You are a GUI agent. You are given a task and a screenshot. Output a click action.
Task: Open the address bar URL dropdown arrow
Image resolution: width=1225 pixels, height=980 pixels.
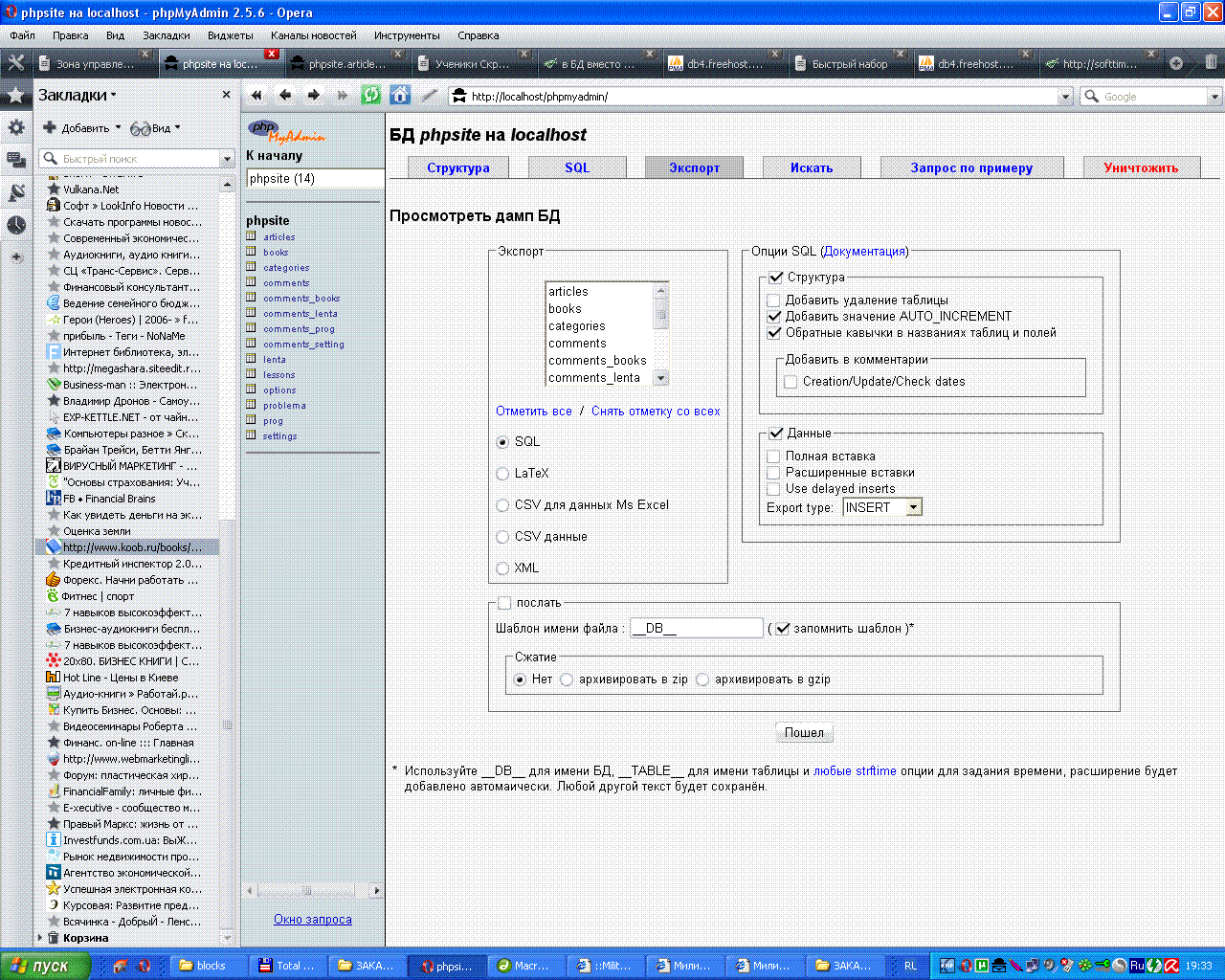[x=1065, y=96]
